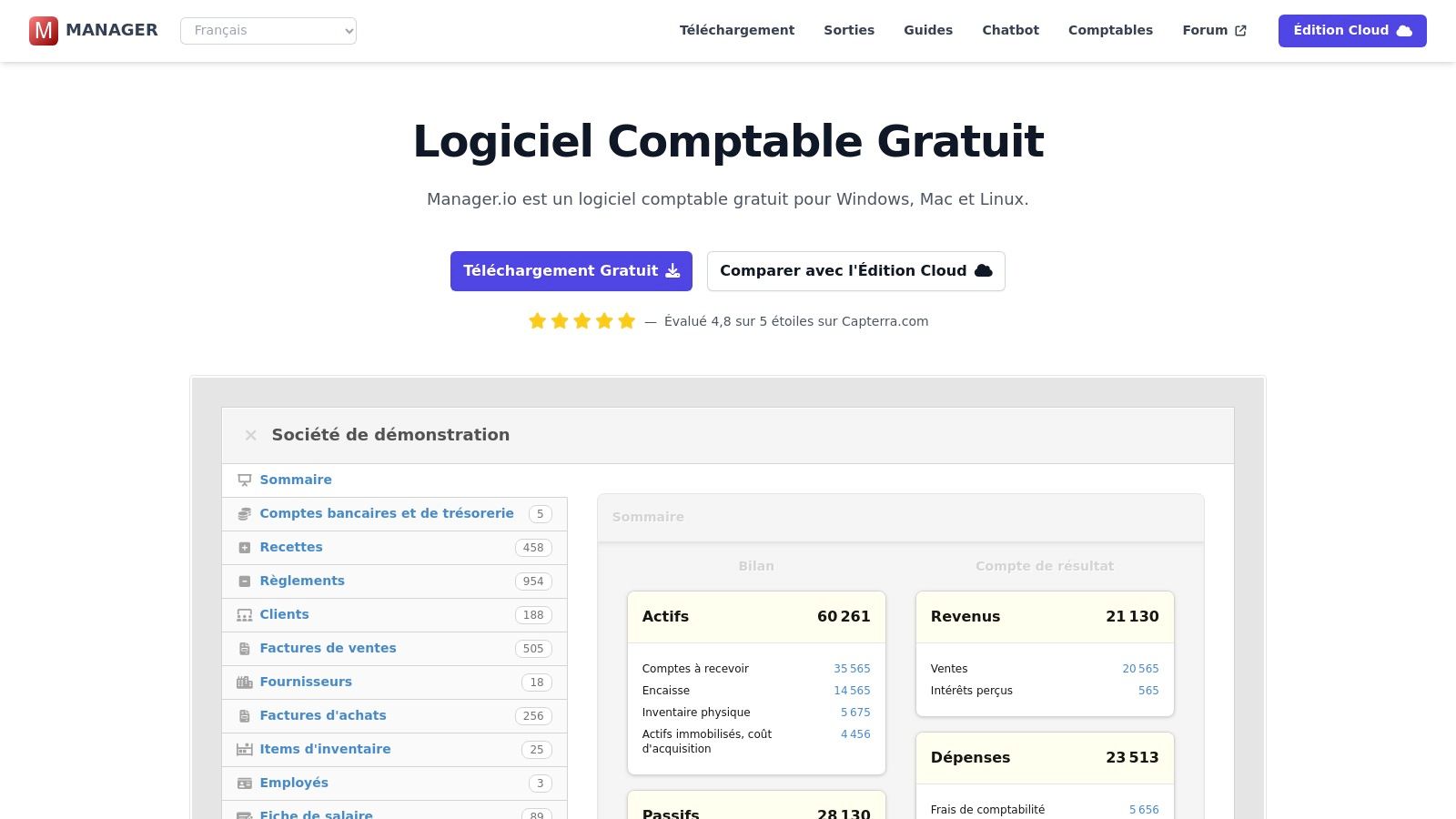Open the Forum external link
1456x819 pixels.
coord(1215,30)
